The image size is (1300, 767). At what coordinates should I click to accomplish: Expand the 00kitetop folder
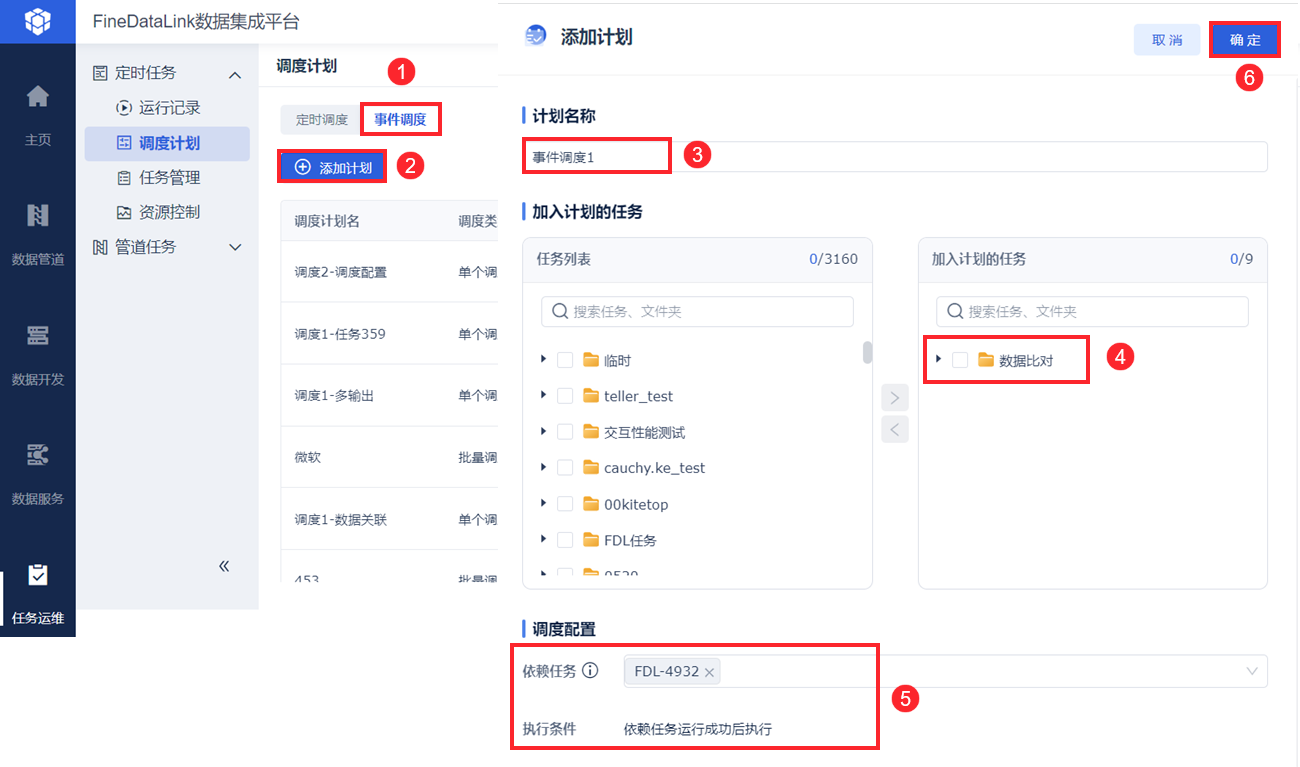pos(543,503)
